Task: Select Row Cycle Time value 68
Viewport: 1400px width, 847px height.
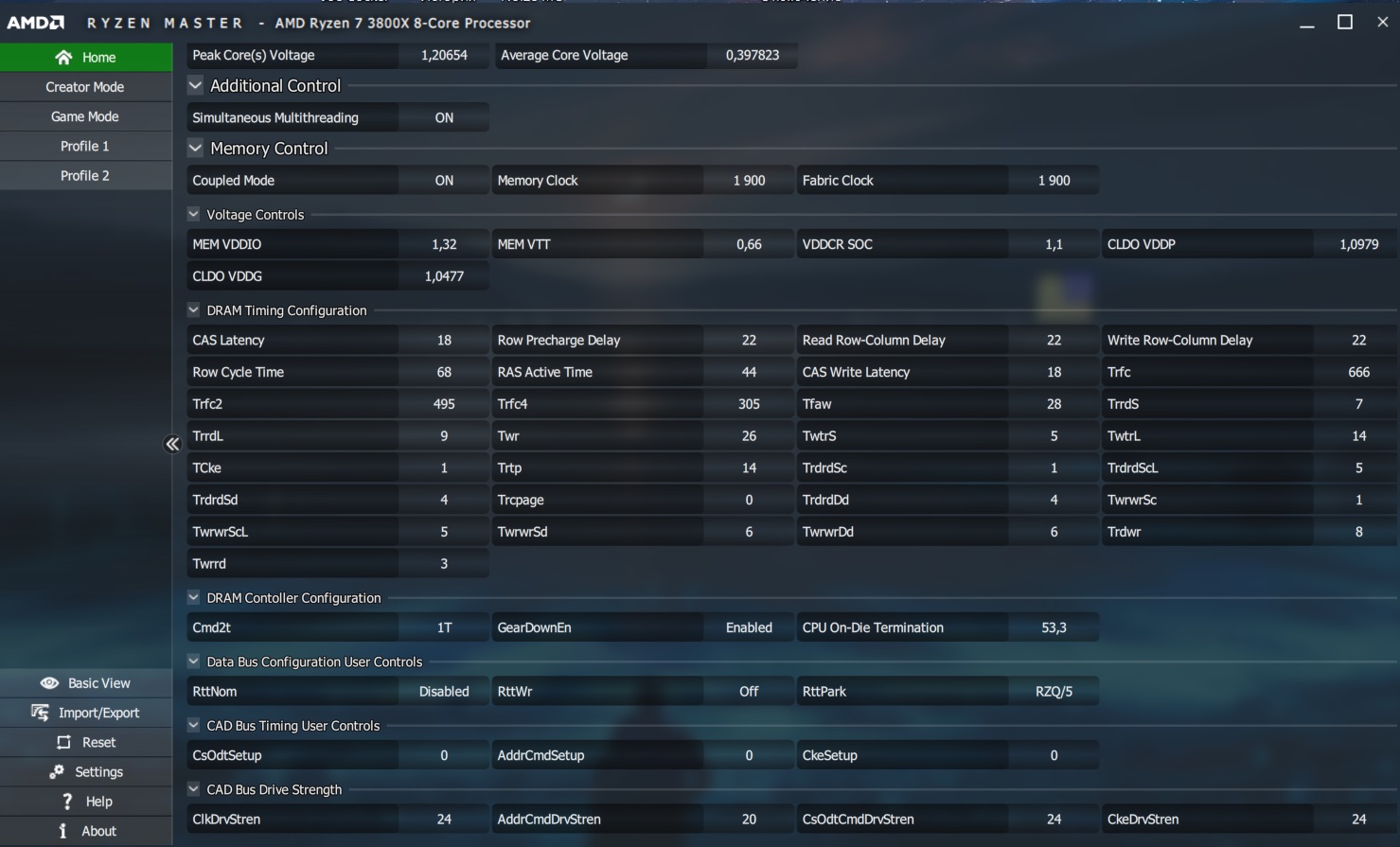Action: tap(444, 372)
